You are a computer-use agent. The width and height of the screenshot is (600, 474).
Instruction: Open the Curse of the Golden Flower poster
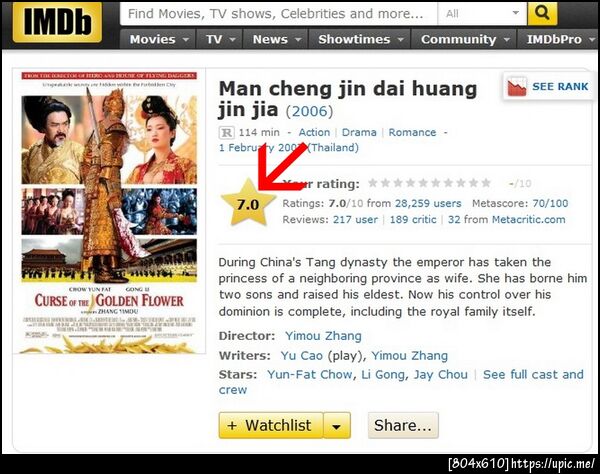click(x=109, y=212)
